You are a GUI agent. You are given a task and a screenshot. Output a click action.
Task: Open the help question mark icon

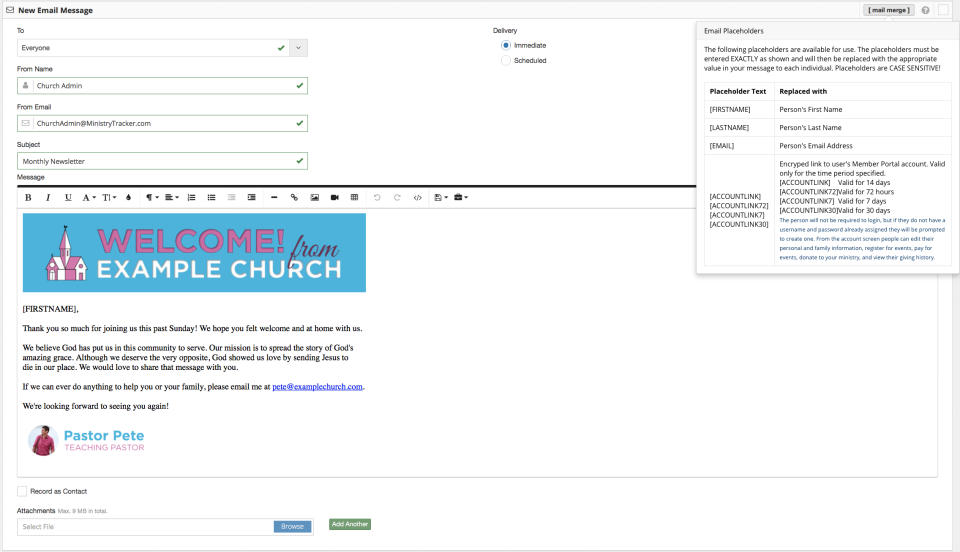click(x=925, y=10)
